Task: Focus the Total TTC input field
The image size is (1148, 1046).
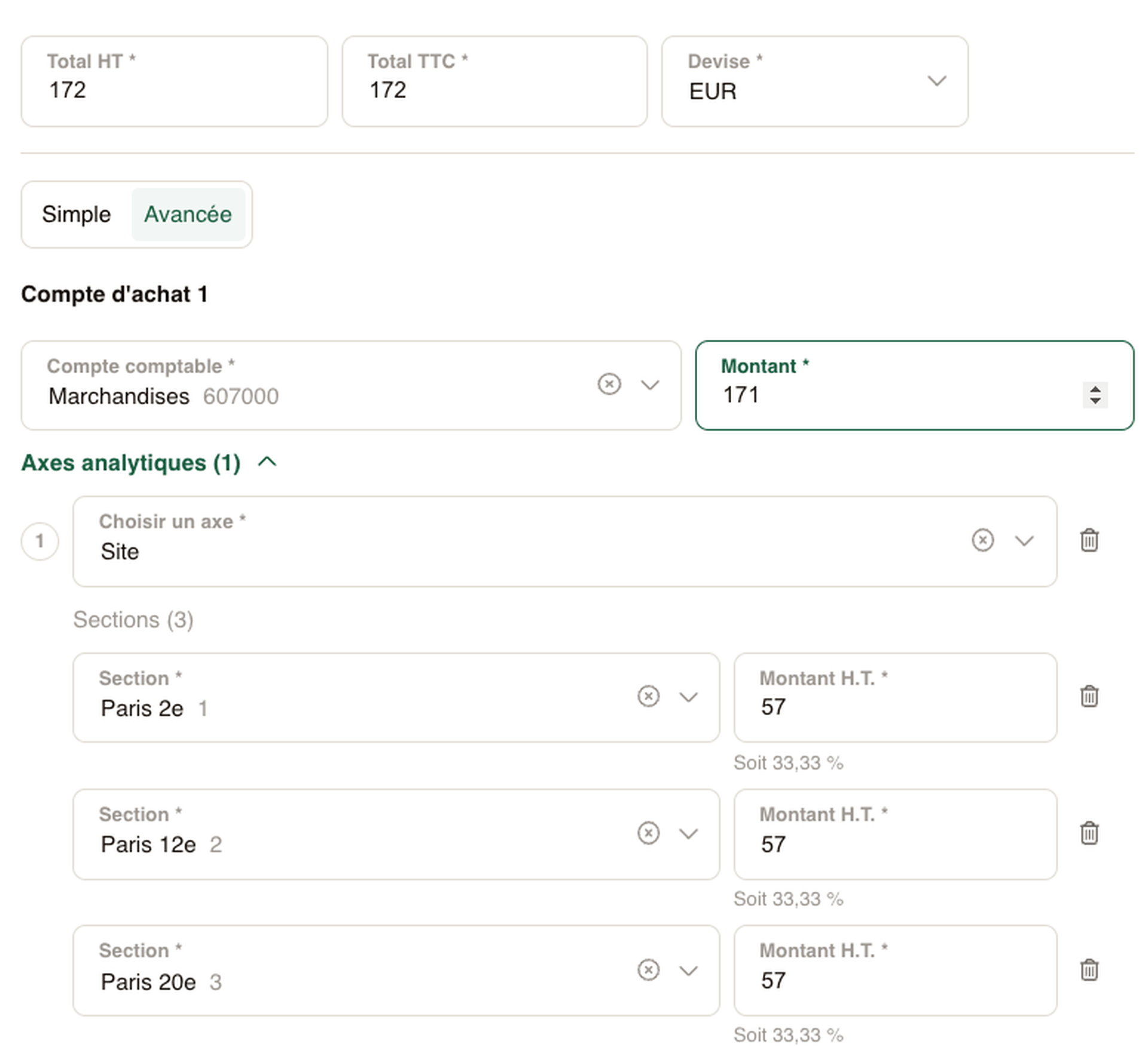Action: pos(494,90)
